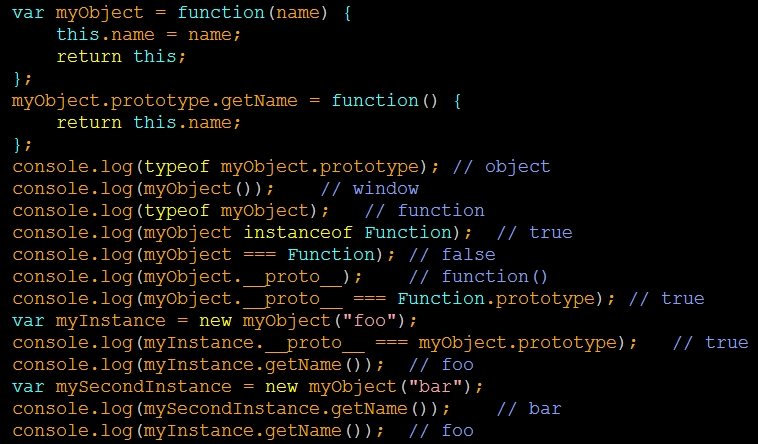Image resolution: width=758 pixels, height=444 pixels.
Task: Click the '// bar' comment
Action: click(529, 409)
